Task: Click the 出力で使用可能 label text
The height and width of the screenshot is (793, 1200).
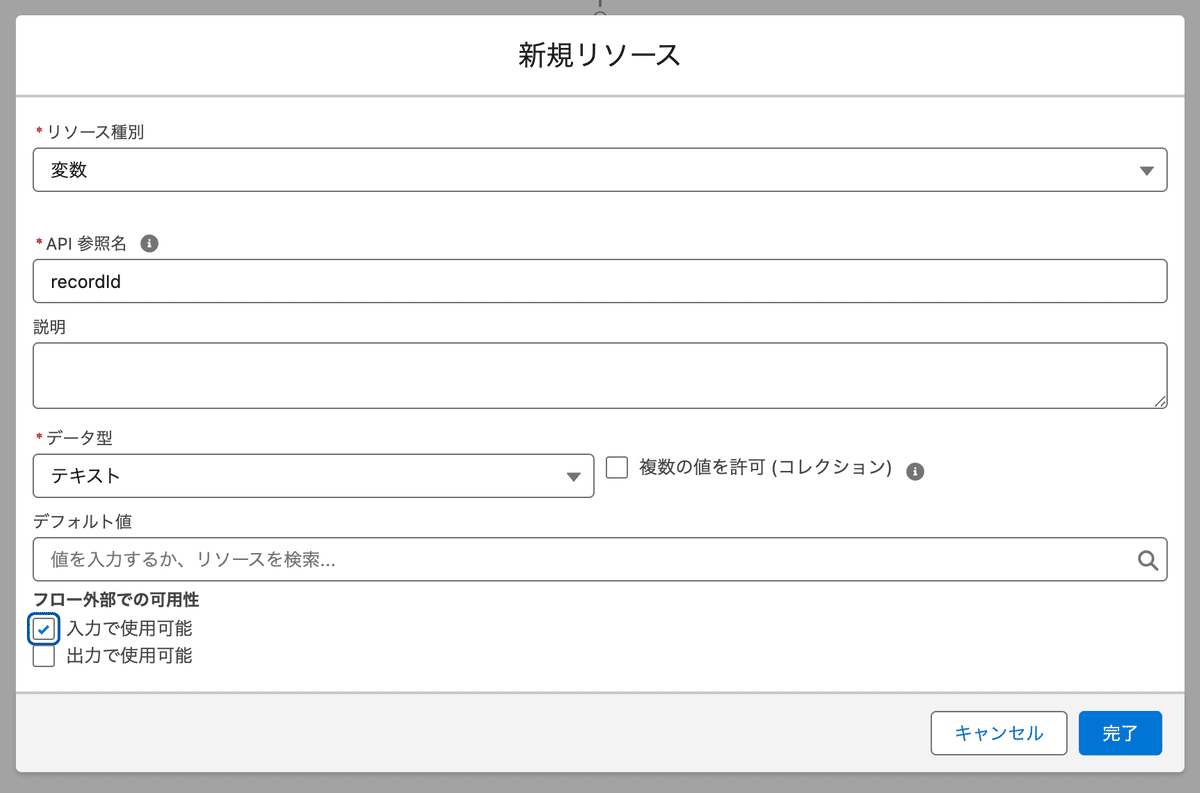Action: [129, 656]
